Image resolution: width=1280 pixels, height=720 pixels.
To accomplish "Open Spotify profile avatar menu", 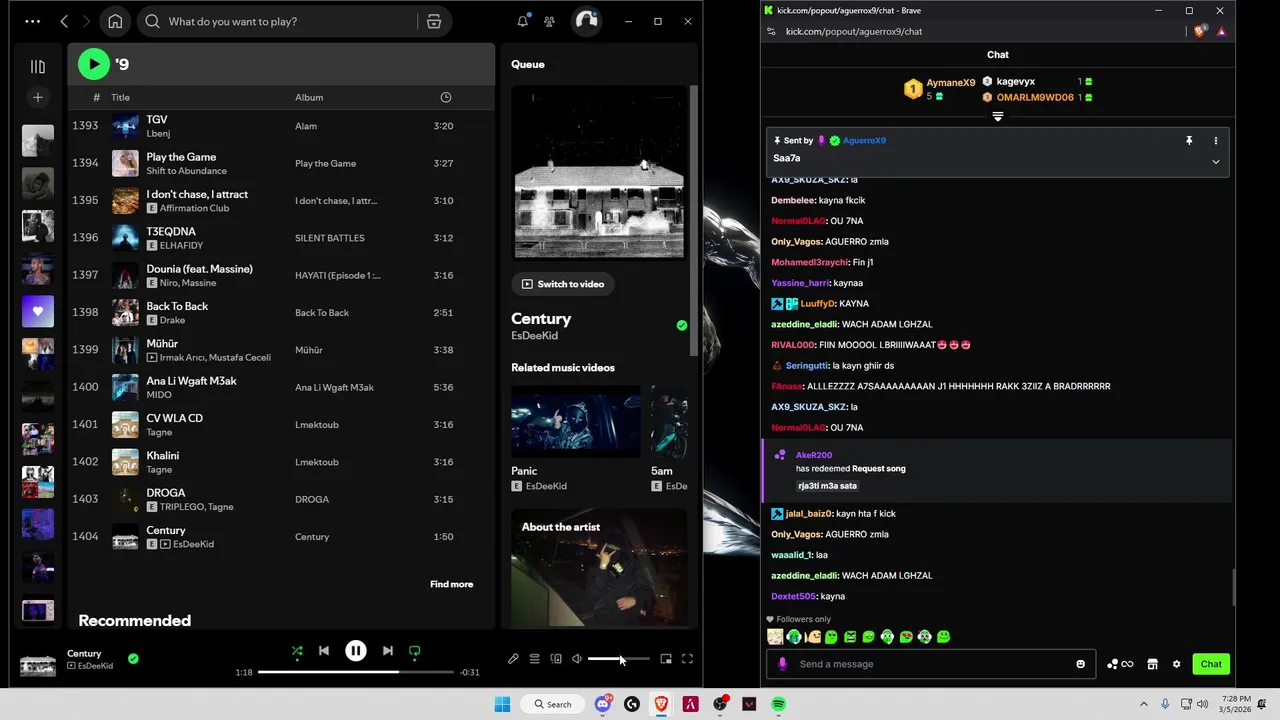I will (587, 21).
